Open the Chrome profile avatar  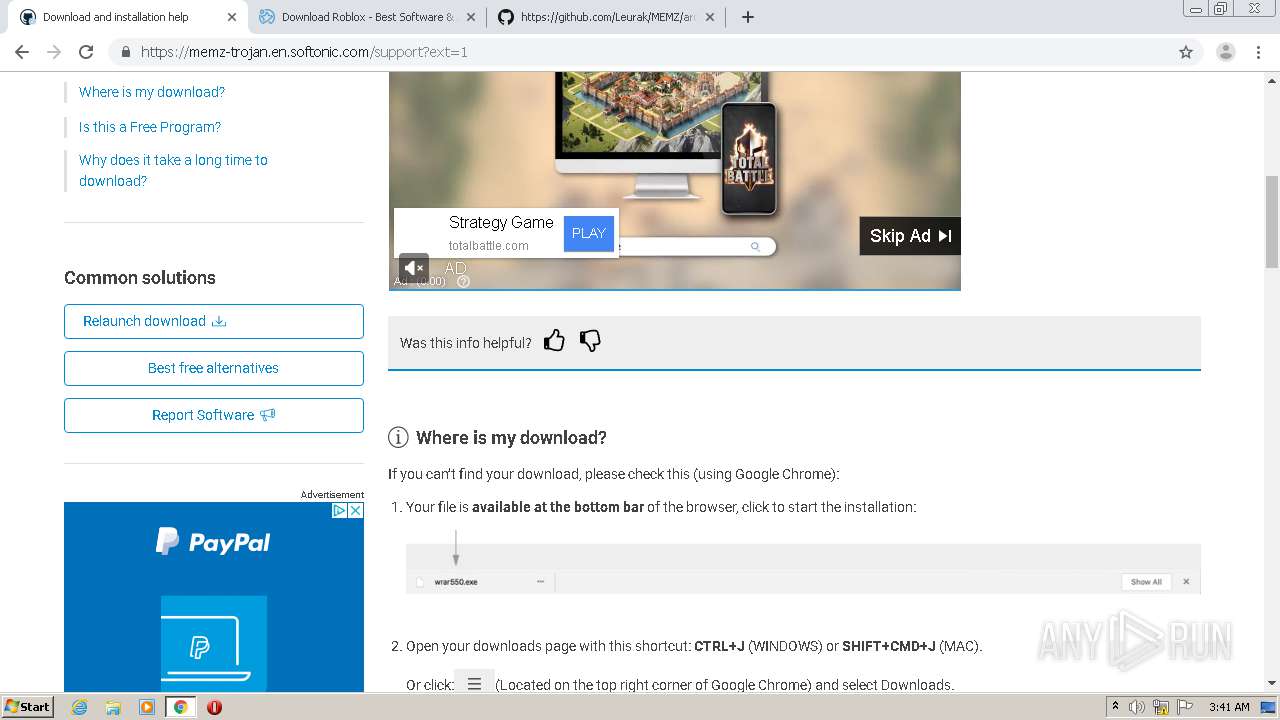[x=1225, y=52]
